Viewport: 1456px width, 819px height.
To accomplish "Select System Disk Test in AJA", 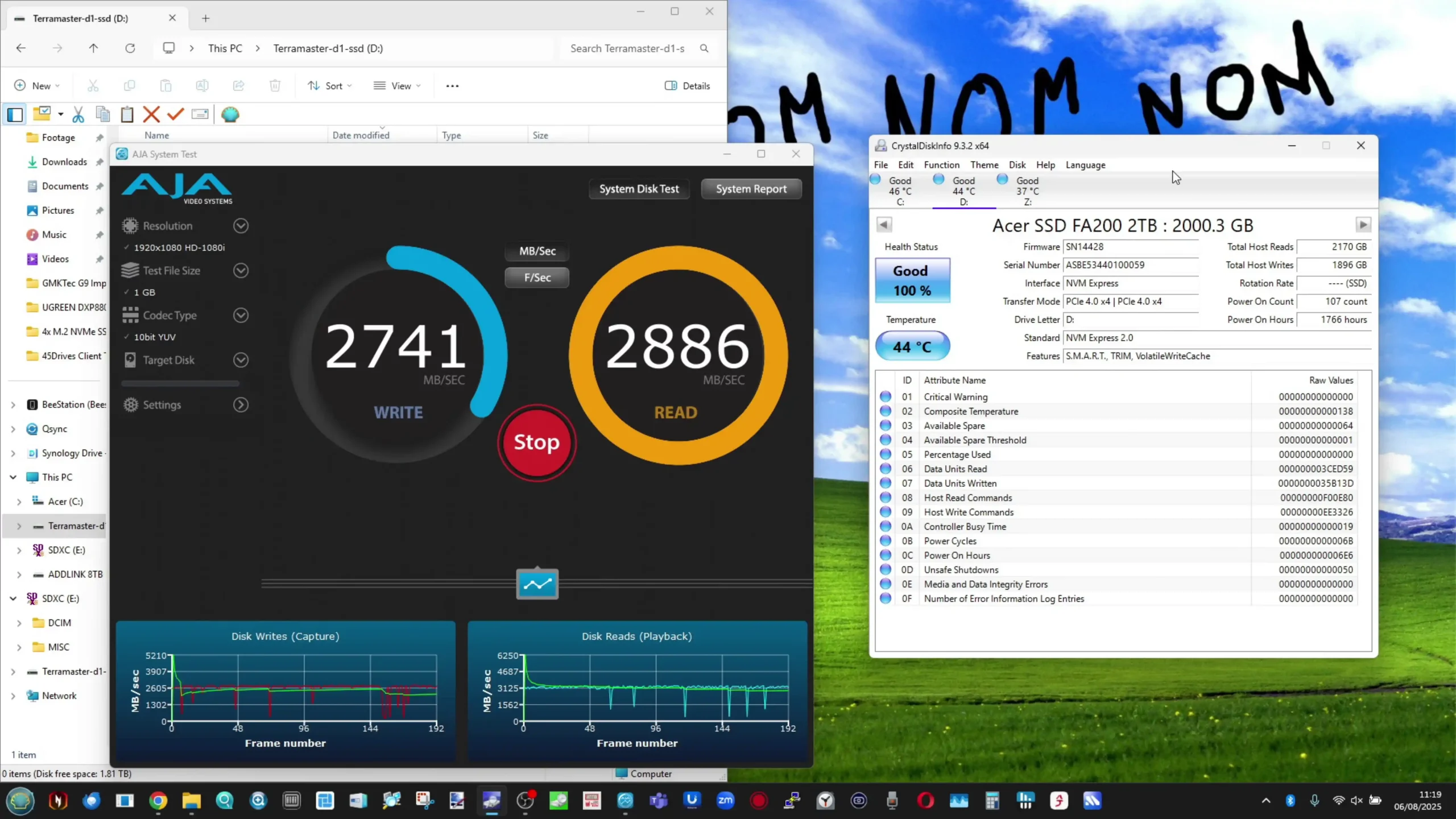I will click(x=639, y=189).
